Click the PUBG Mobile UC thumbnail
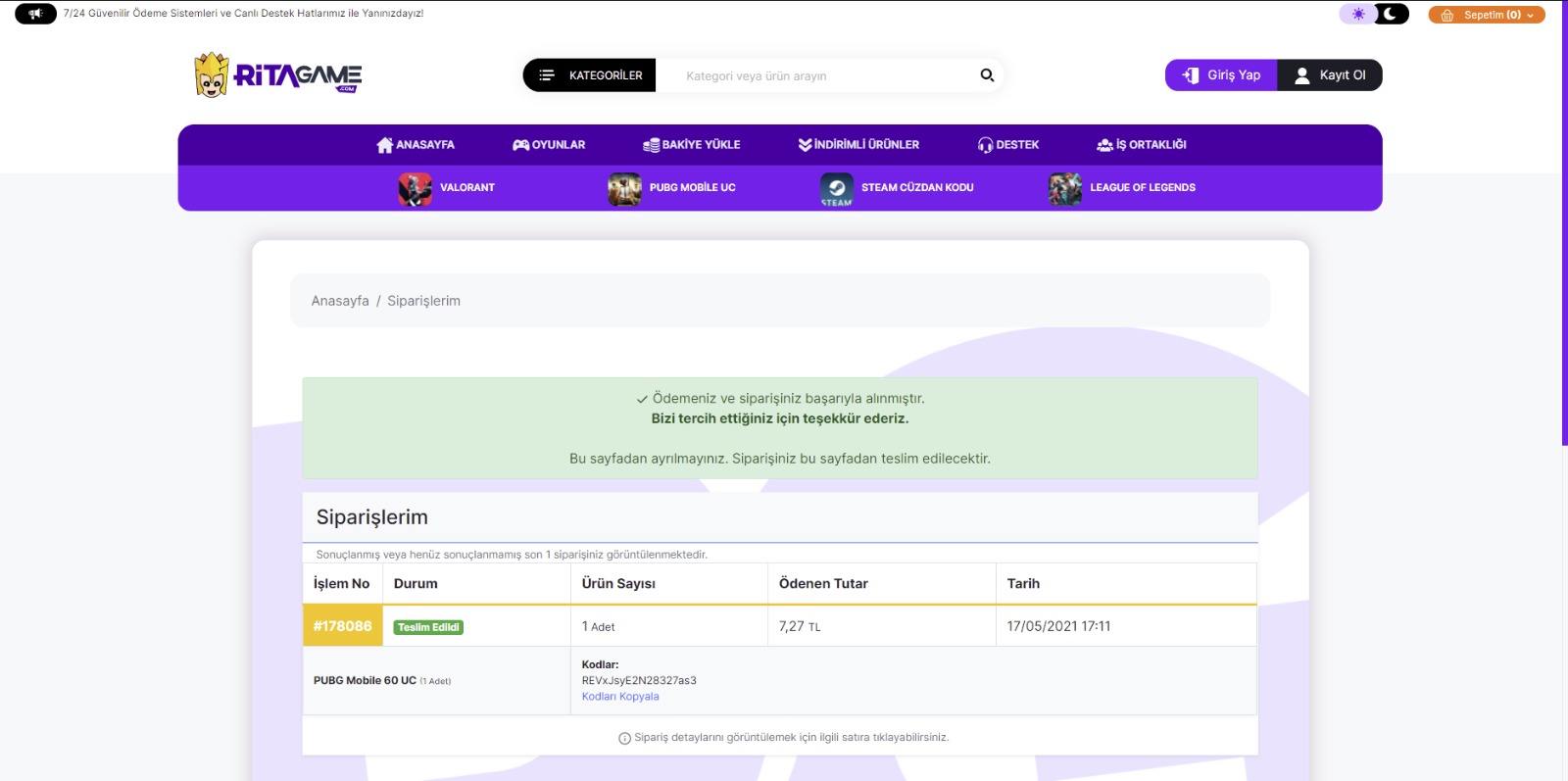The height and width of the screenshot is (781, 1568). (x=624, y=188)
